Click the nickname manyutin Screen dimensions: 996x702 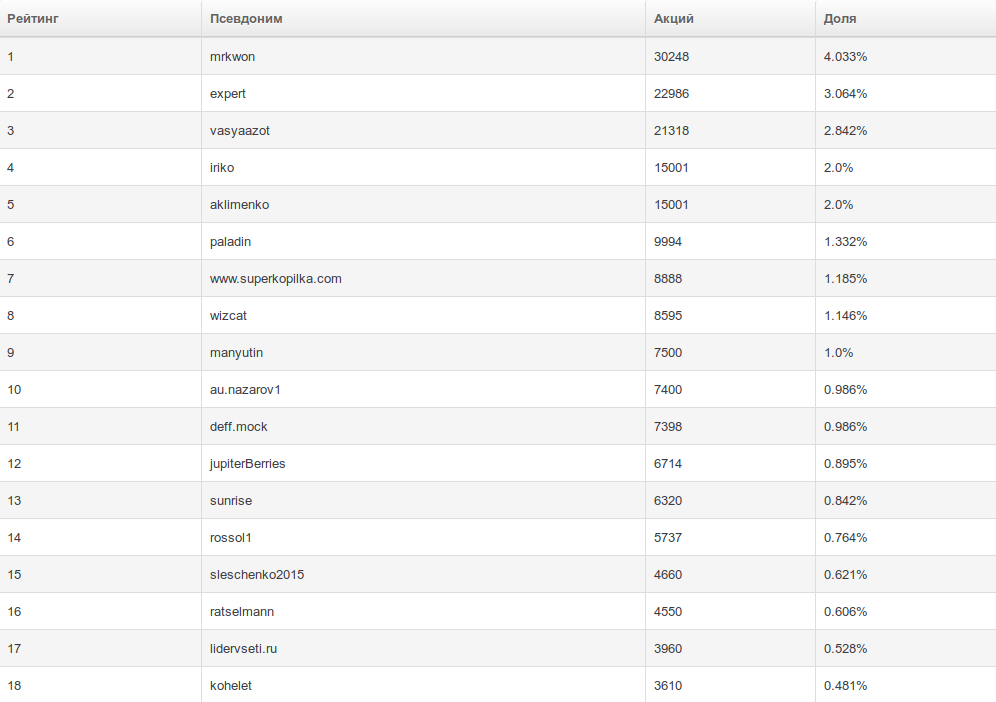pyautogui.click(x=236, y=353)
